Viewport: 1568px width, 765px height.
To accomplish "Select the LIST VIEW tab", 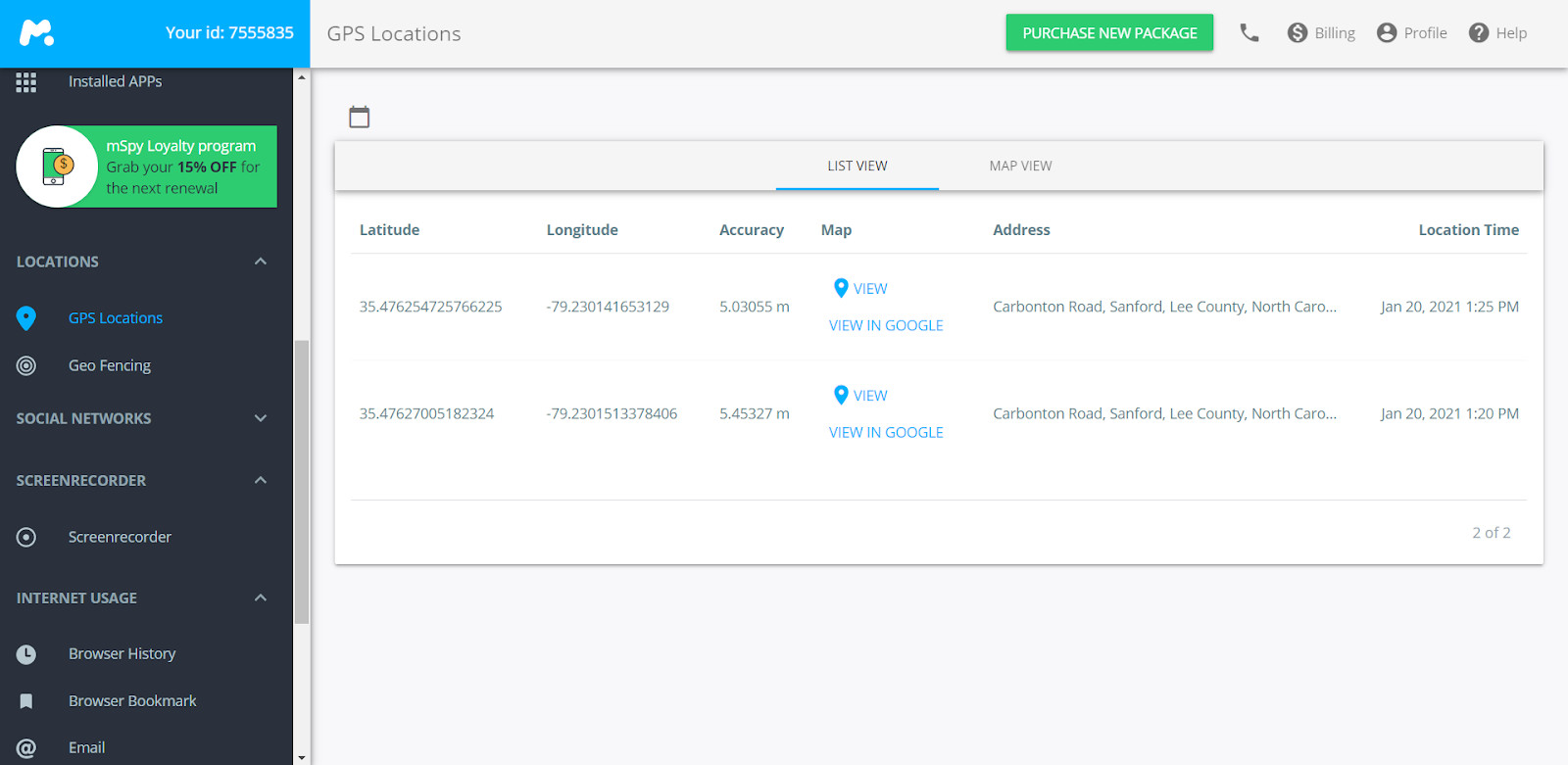I will 857,167.
